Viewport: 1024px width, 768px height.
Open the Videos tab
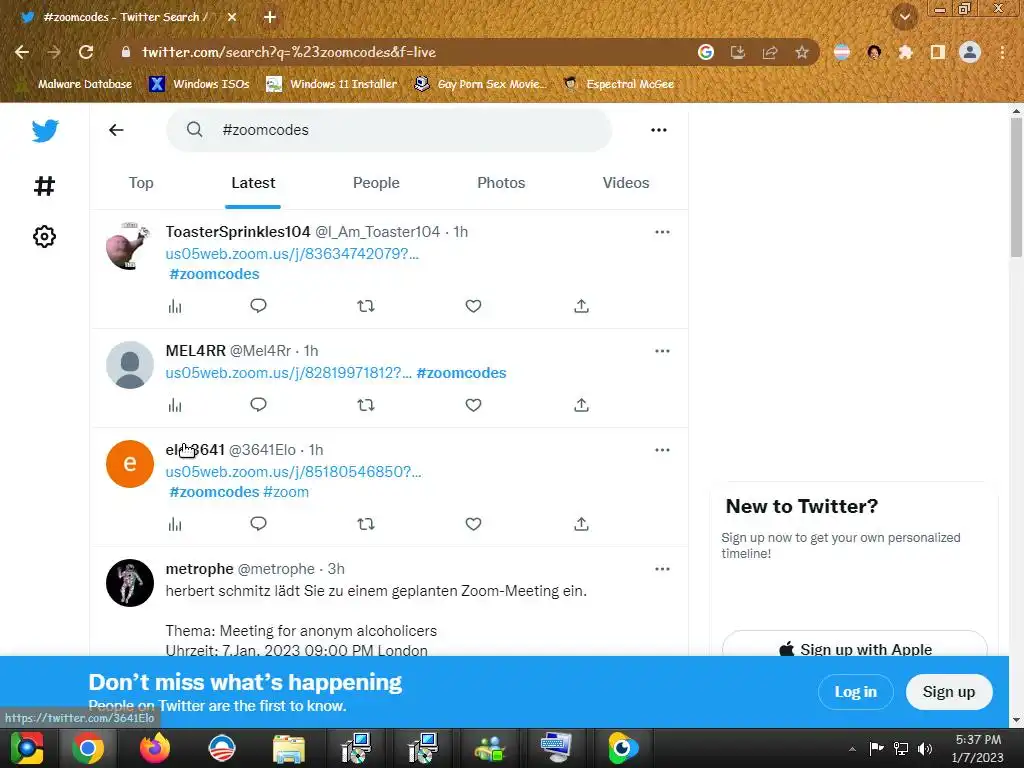click(626, 183)
